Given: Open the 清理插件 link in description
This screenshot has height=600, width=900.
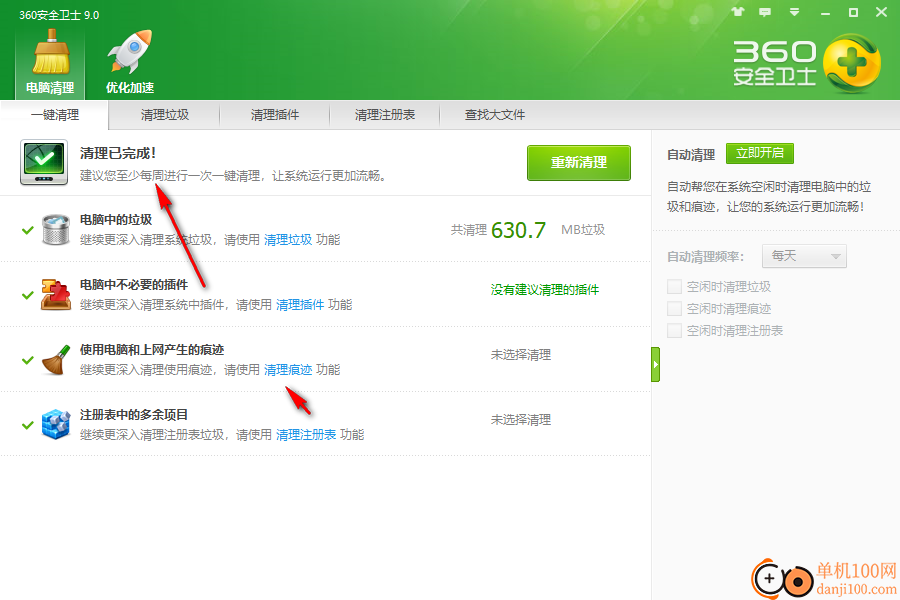Looking at the screenshot, I should [x=300, y=304].
